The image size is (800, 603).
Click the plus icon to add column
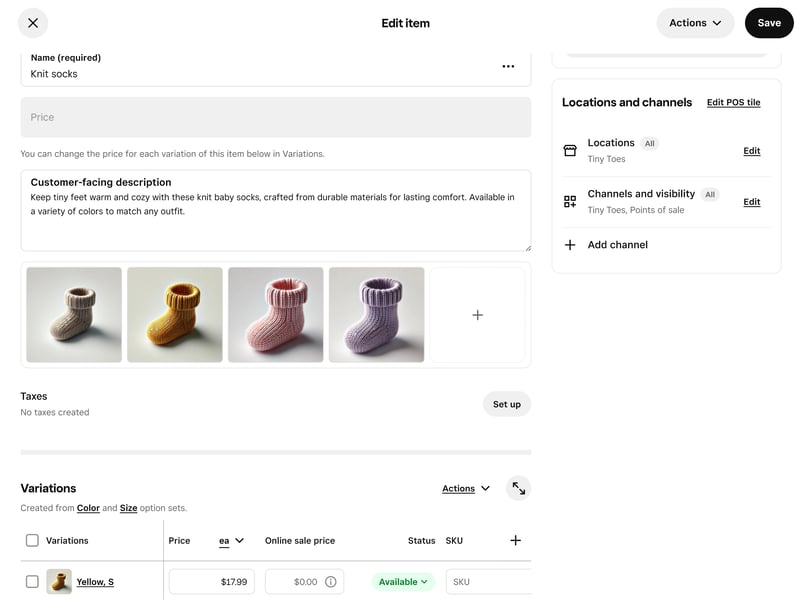515,541
